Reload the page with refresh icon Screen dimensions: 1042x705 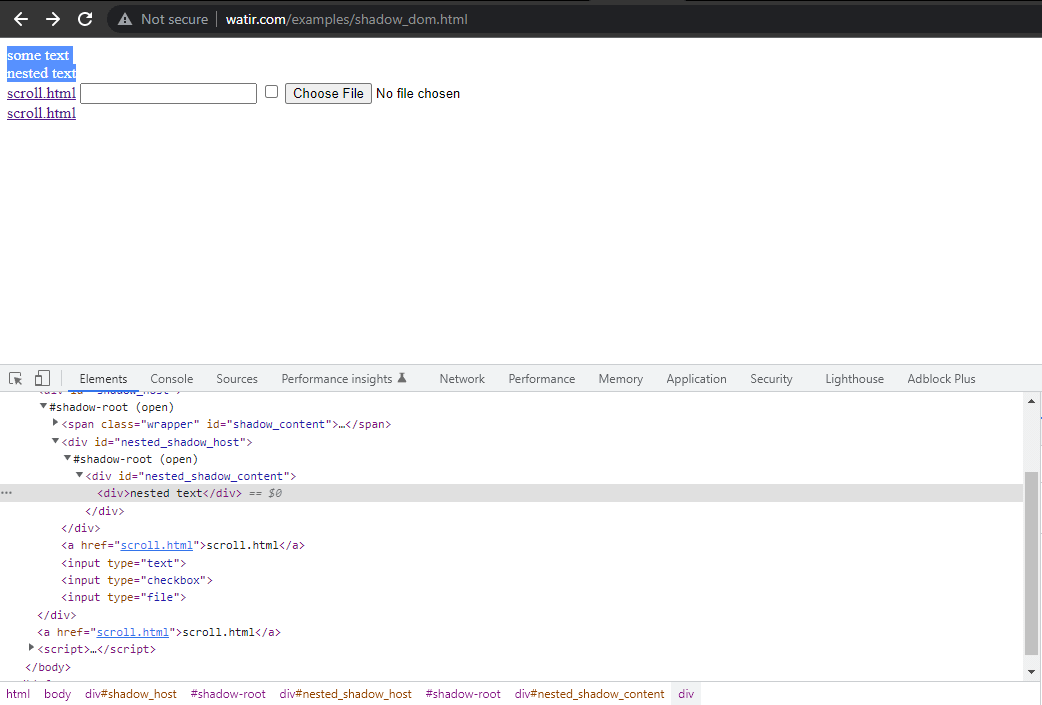(x=85, y=19)
